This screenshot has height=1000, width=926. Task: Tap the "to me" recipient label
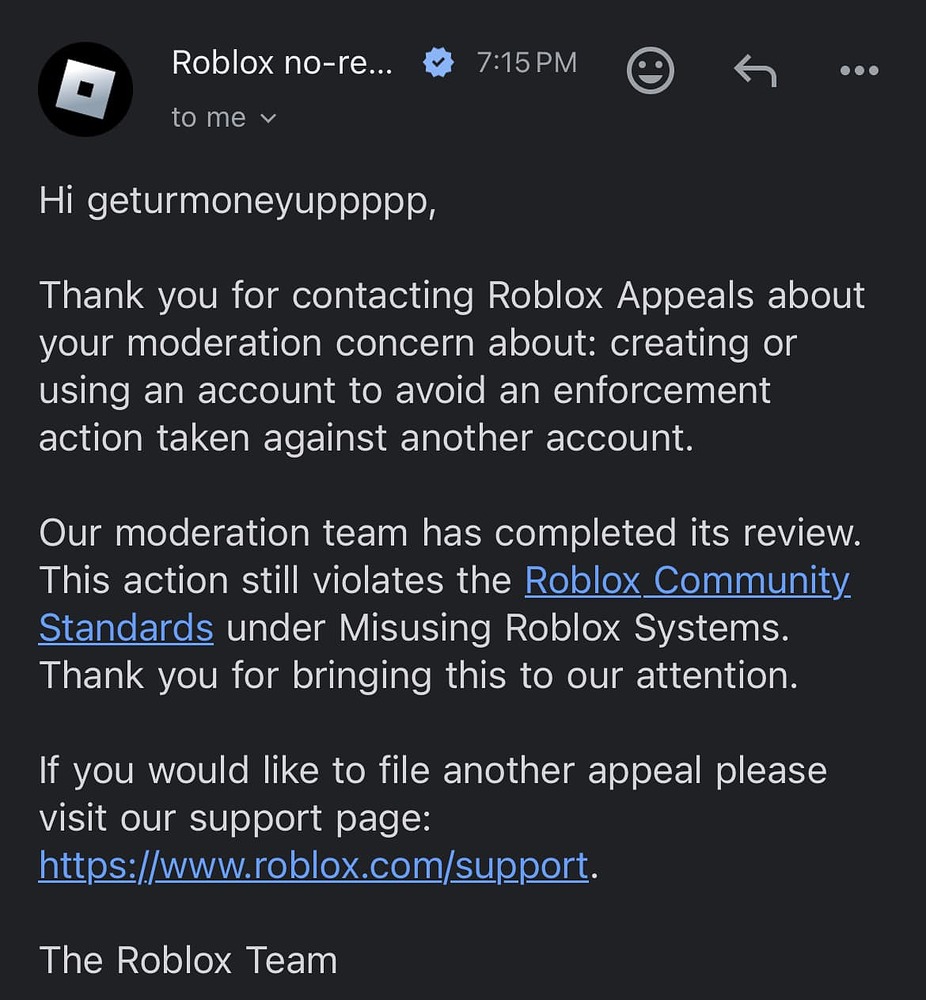point(208,117)
